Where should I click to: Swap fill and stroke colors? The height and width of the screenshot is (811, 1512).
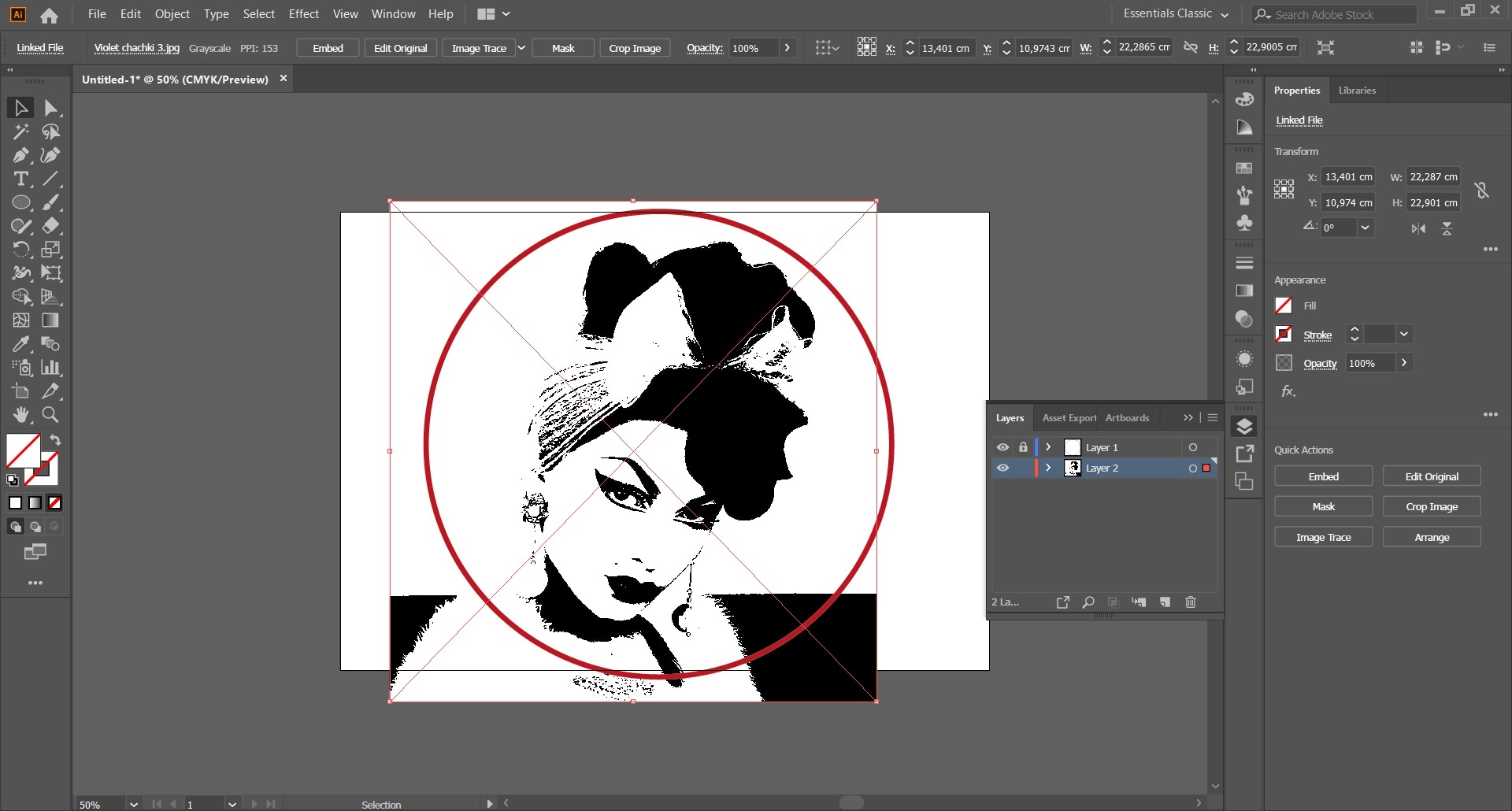pos(56,440)
